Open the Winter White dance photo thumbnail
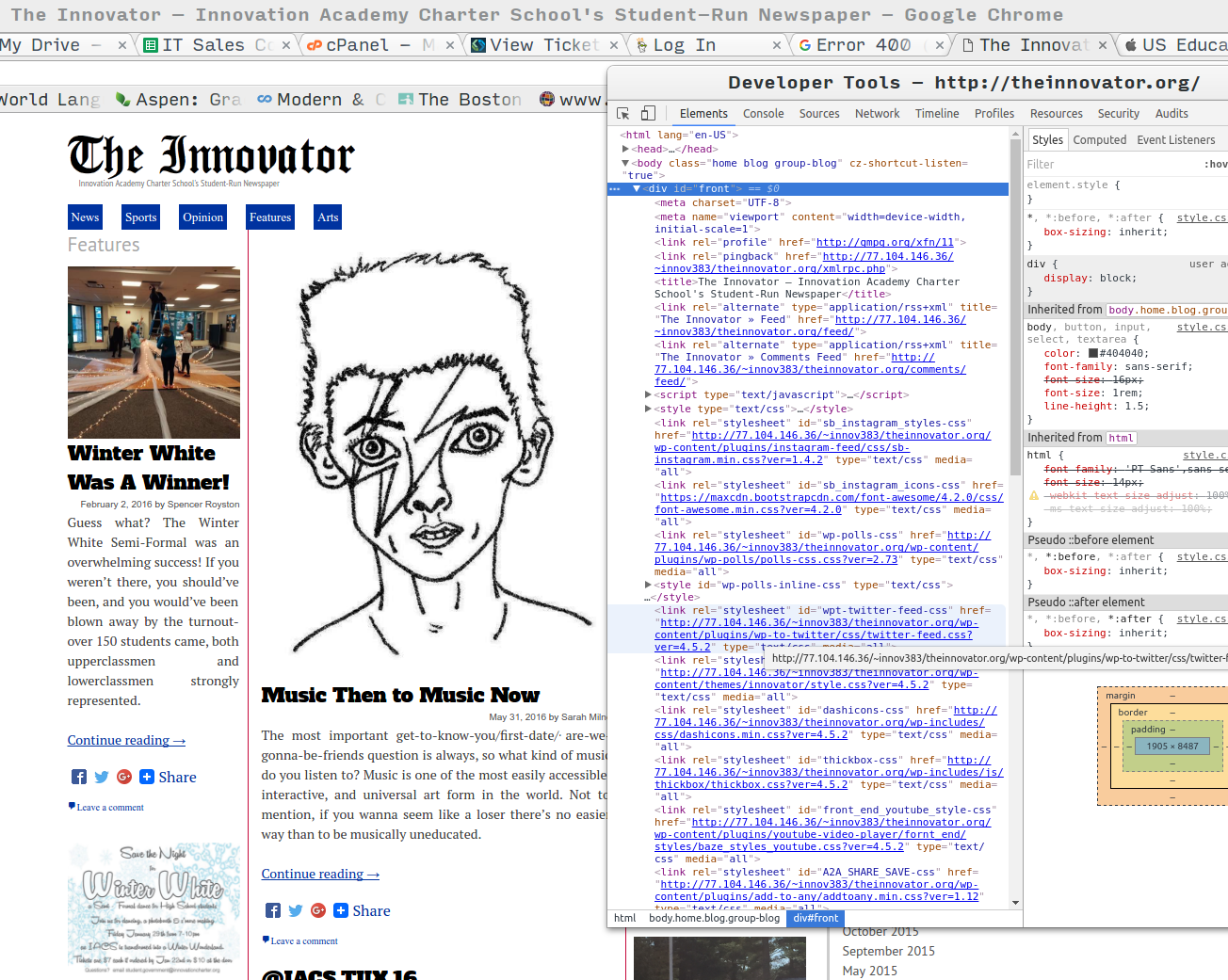The image size is (1228, 980). click(153, 352)
